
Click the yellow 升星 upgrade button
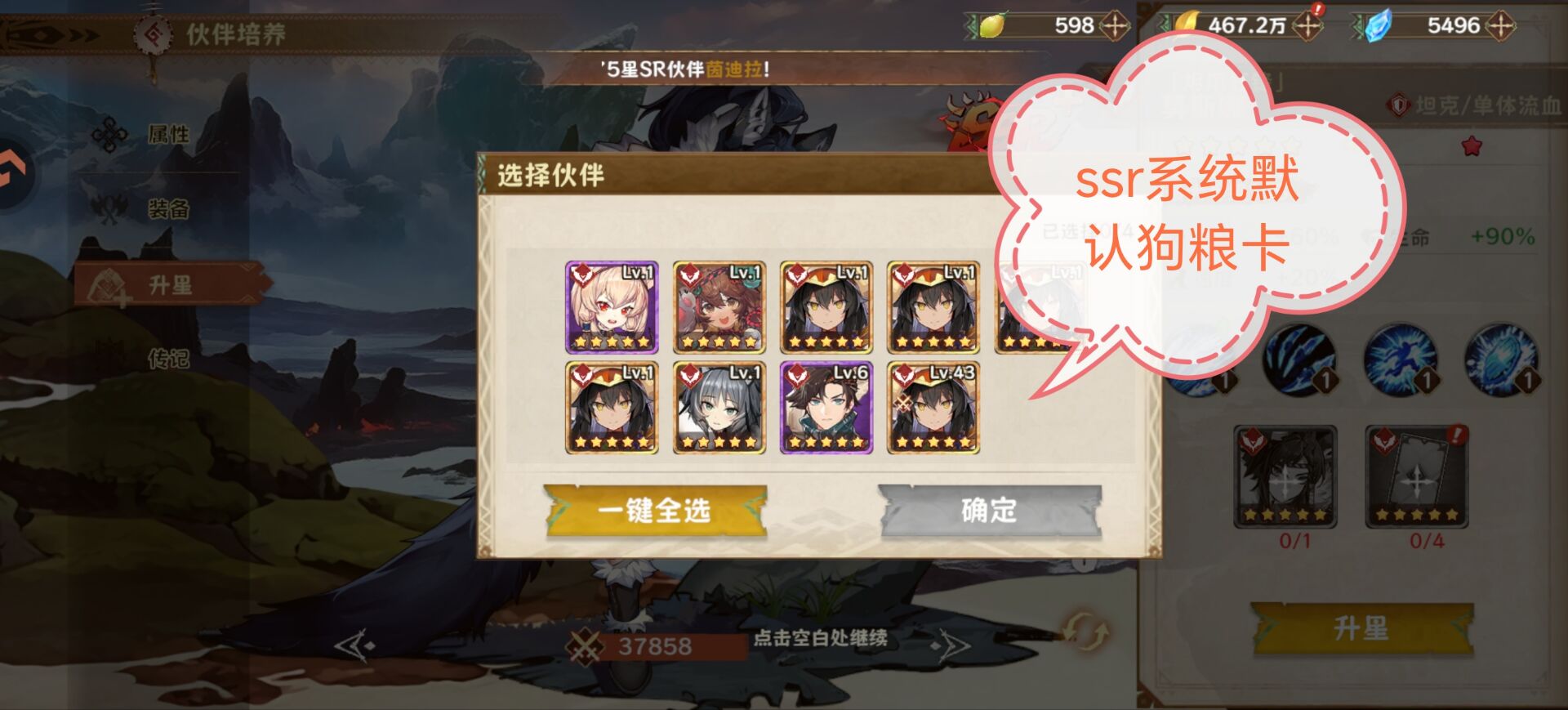point(1361,628)
